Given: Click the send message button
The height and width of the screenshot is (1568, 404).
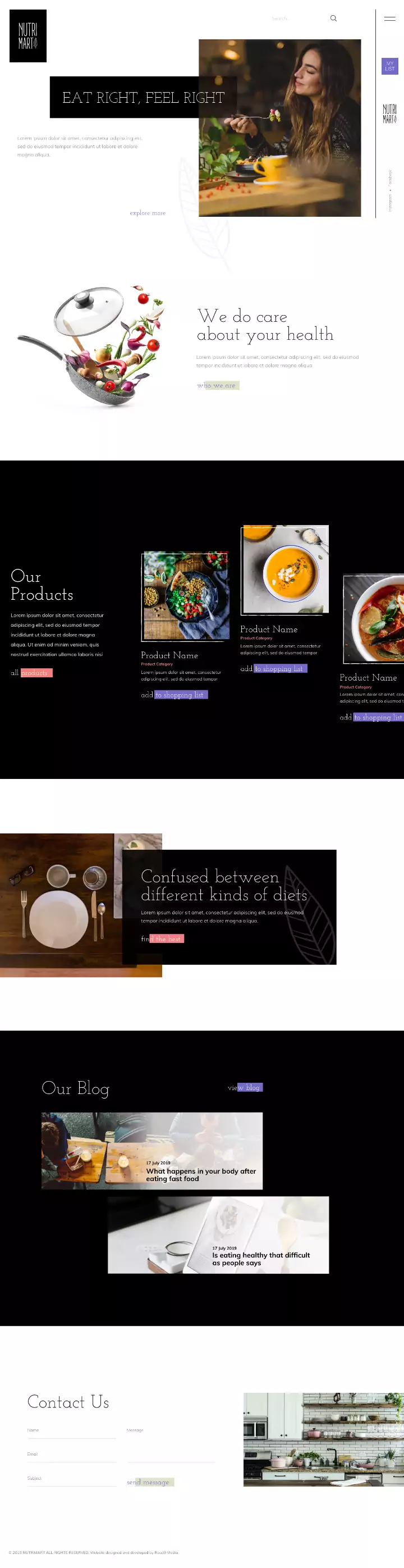Looking at the screenshot, I should coord(150,1482).
